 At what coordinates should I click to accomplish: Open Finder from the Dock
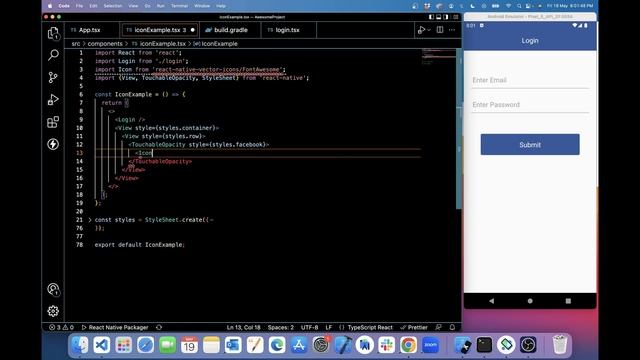coord(80,345)
